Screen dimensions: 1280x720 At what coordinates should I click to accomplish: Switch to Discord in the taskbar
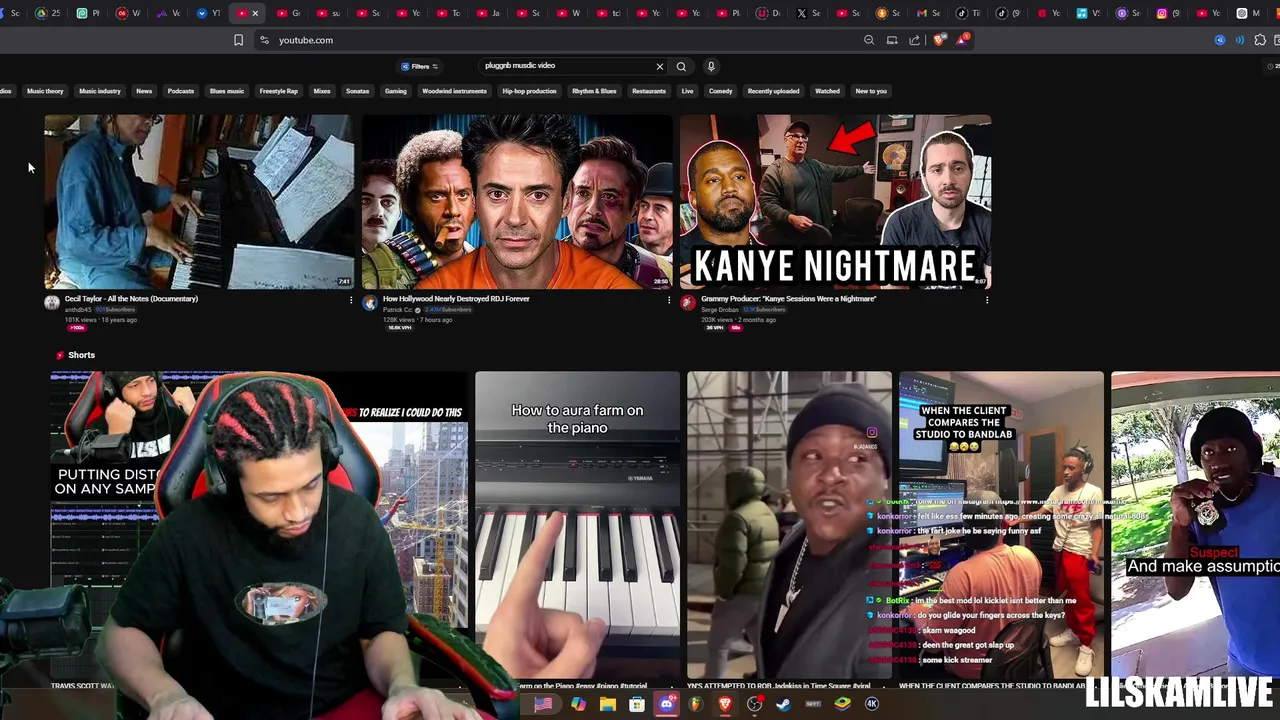(666, 704)
